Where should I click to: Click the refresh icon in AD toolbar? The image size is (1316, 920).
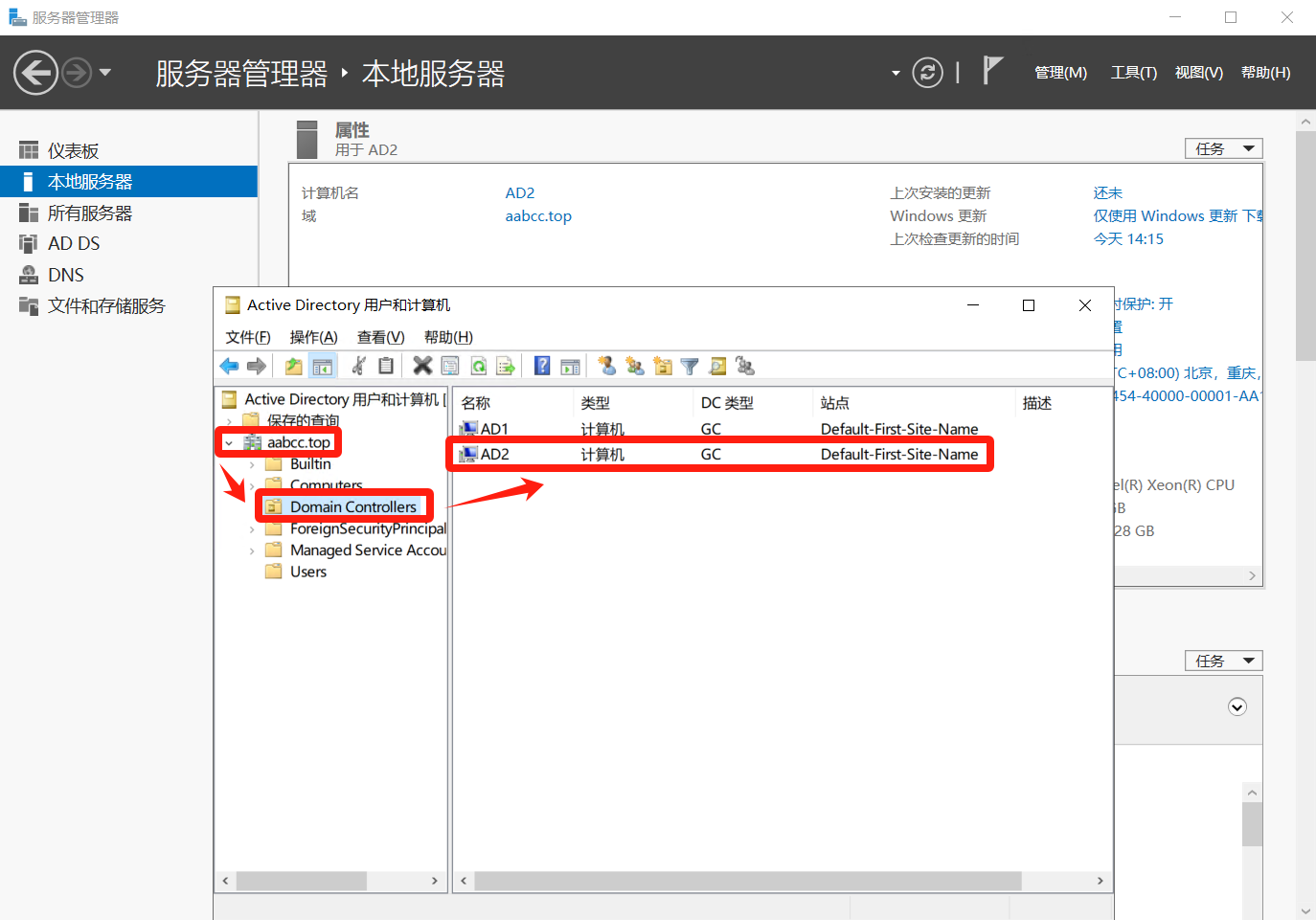478,366
